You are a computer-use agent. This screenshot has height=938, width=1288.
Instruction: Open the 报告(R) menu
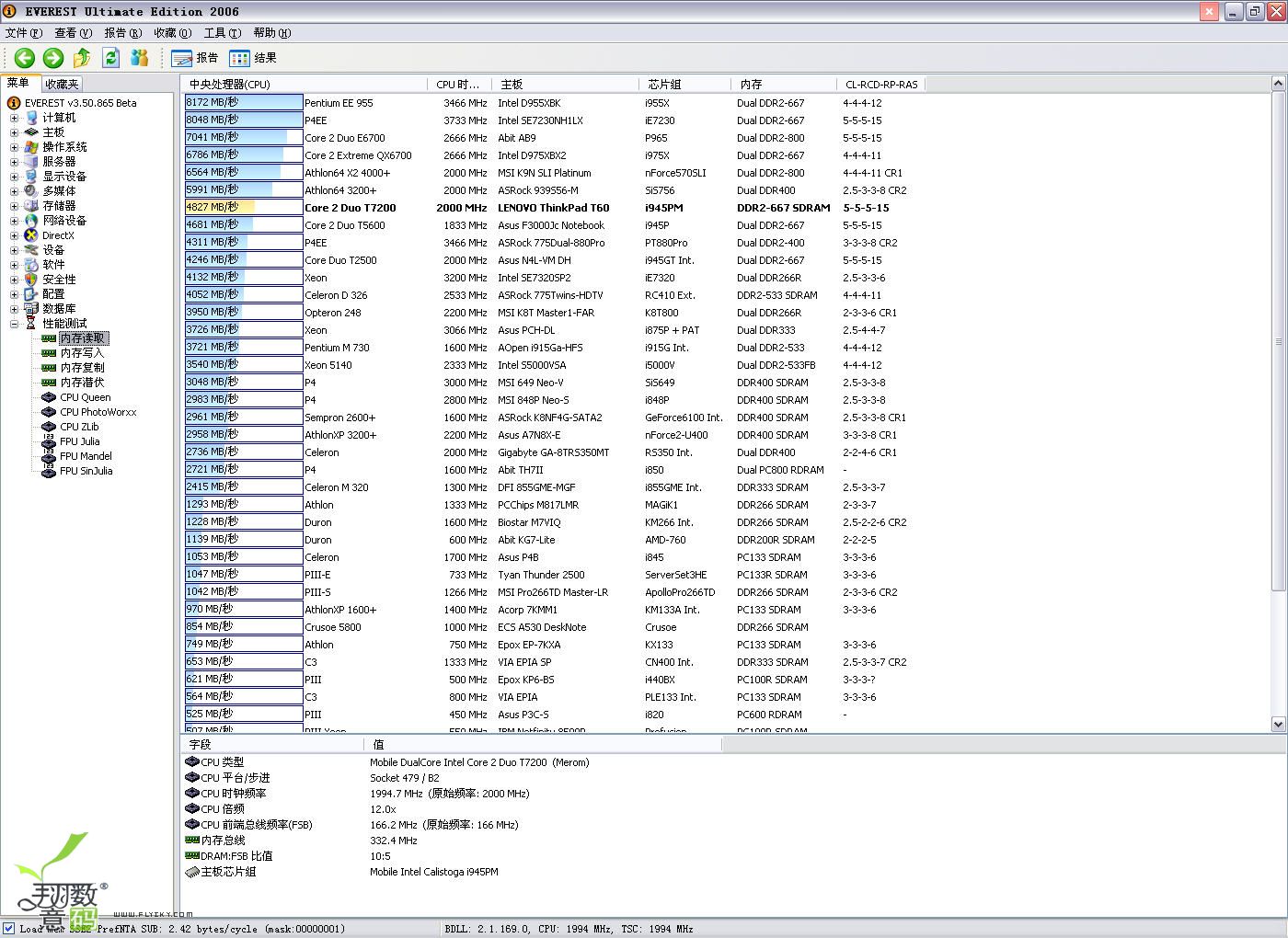(123, 33)
